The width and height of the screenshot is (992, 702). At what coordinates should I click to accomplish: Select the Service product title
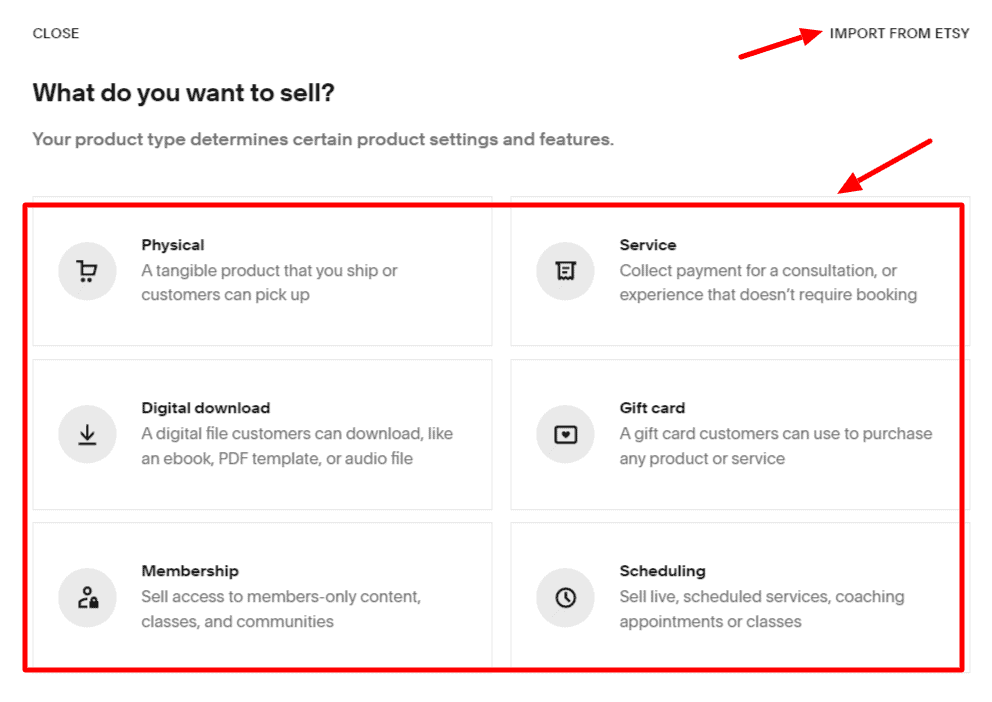(648, 245)
